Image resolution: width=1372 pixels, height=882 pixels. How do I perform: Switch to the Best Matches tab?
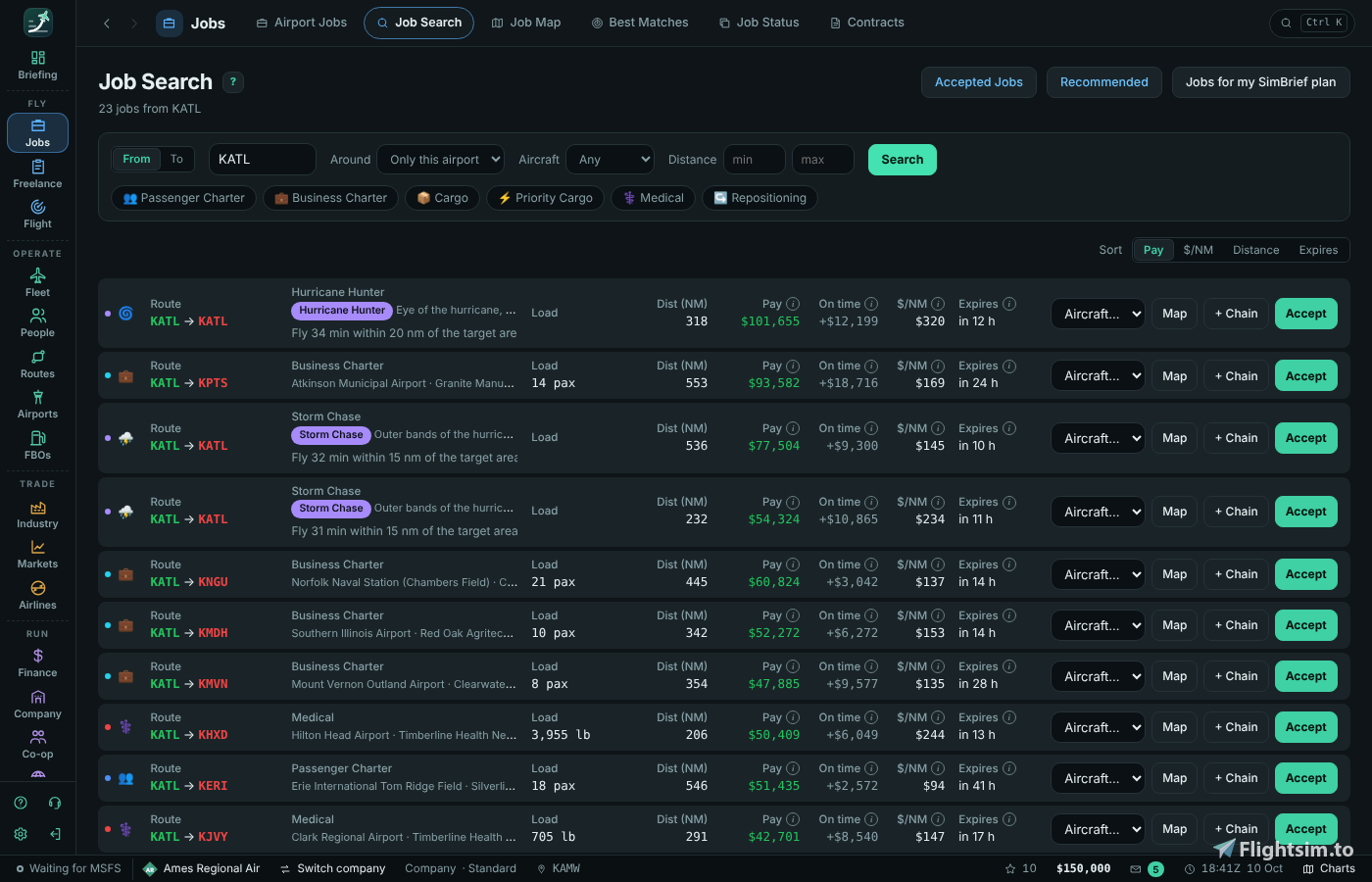click(640, 23)
